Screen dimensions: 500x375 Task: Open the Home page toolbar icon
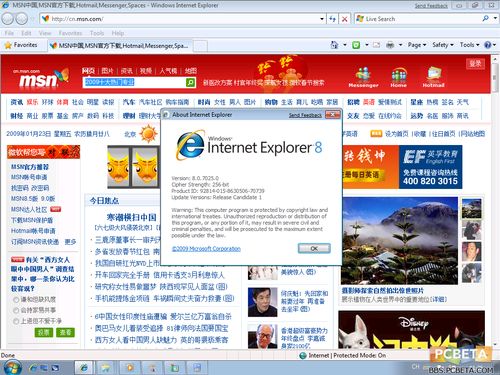(334, 45)
